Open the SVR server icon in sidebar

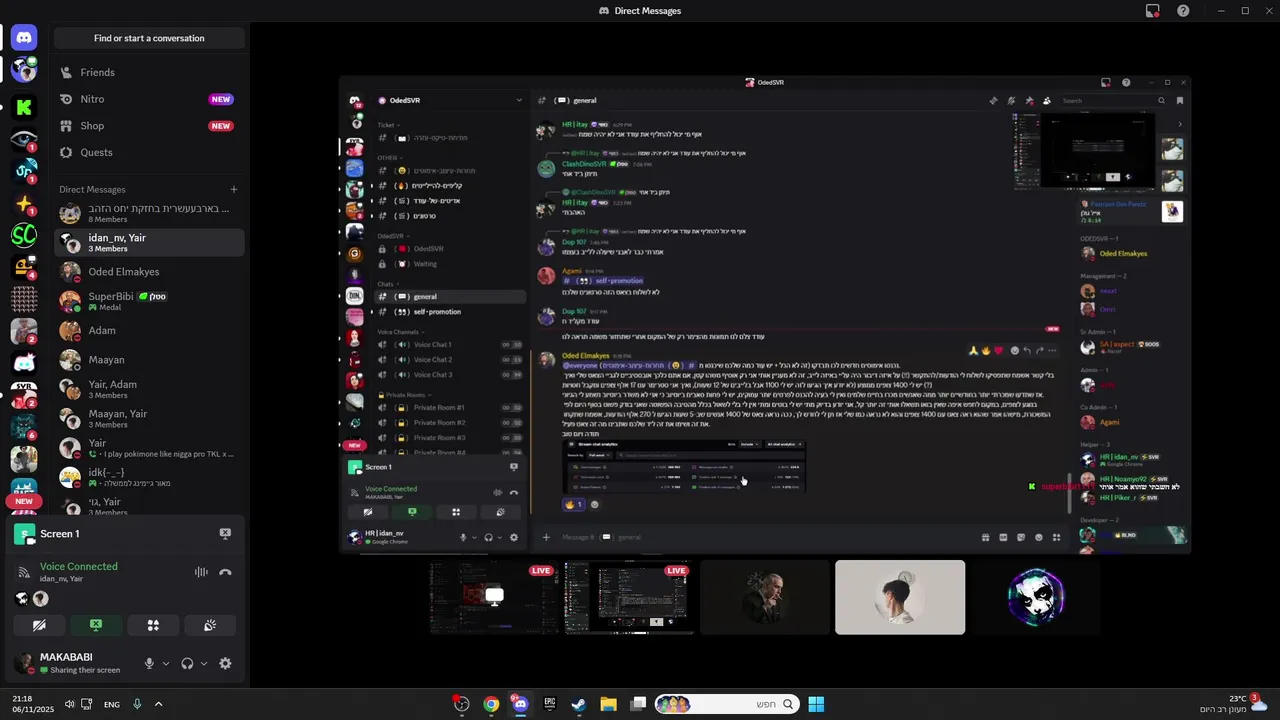(24, 395)
